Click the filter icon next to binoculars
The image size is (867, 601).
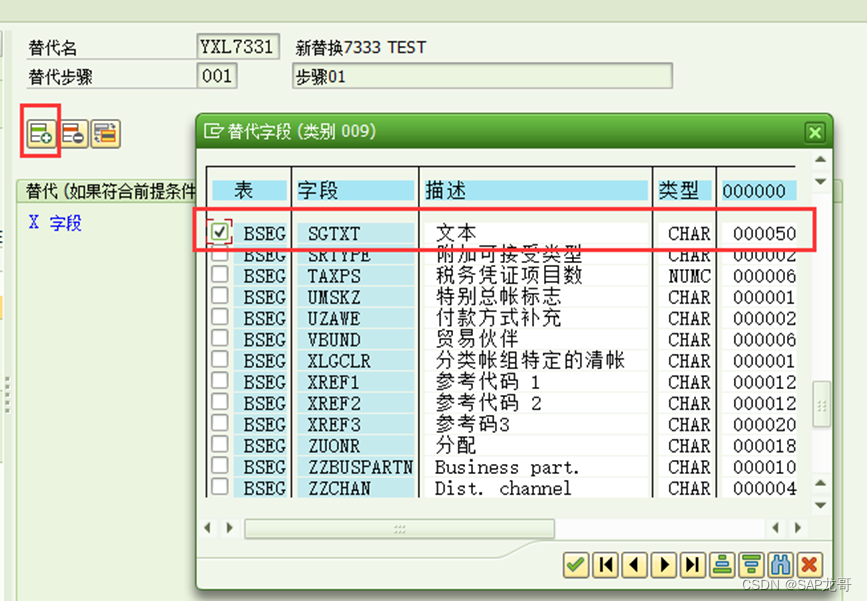[749, 565]
